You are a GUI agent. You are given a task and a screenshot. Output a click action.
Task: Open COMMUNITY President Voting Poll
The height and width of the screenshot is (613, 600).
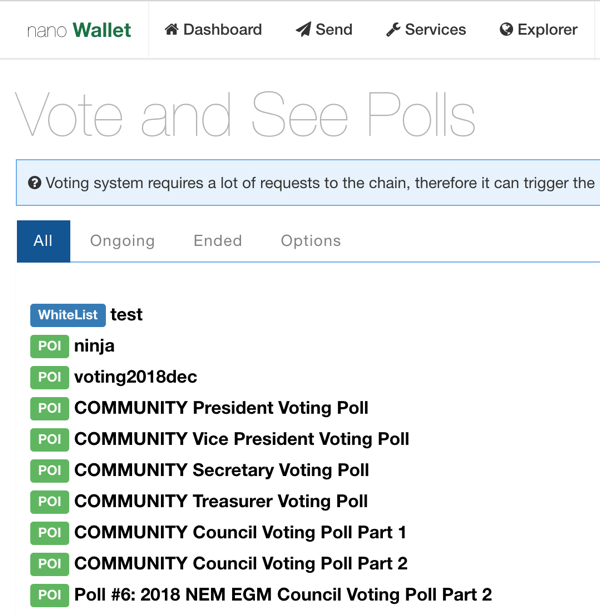point(221,408)
